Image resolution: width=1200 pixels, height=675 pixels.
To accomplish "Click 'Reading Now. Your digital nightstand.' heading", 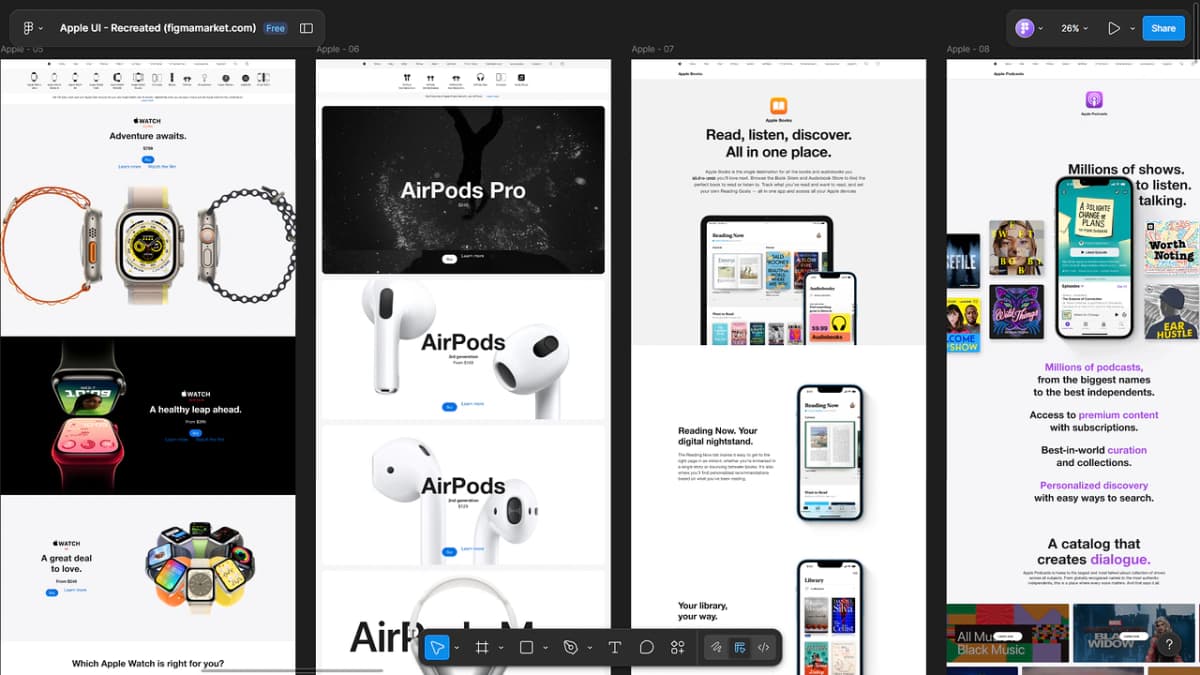I will point(715,436).
